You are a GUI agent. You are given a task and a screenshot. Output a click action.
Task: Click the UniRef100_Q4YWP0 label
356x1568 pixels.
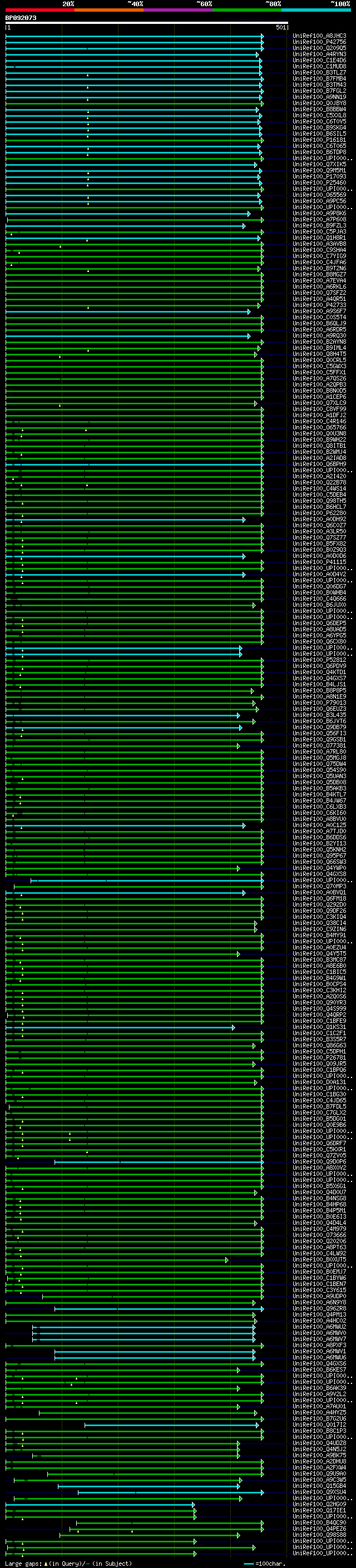click(x=319, y=867)
